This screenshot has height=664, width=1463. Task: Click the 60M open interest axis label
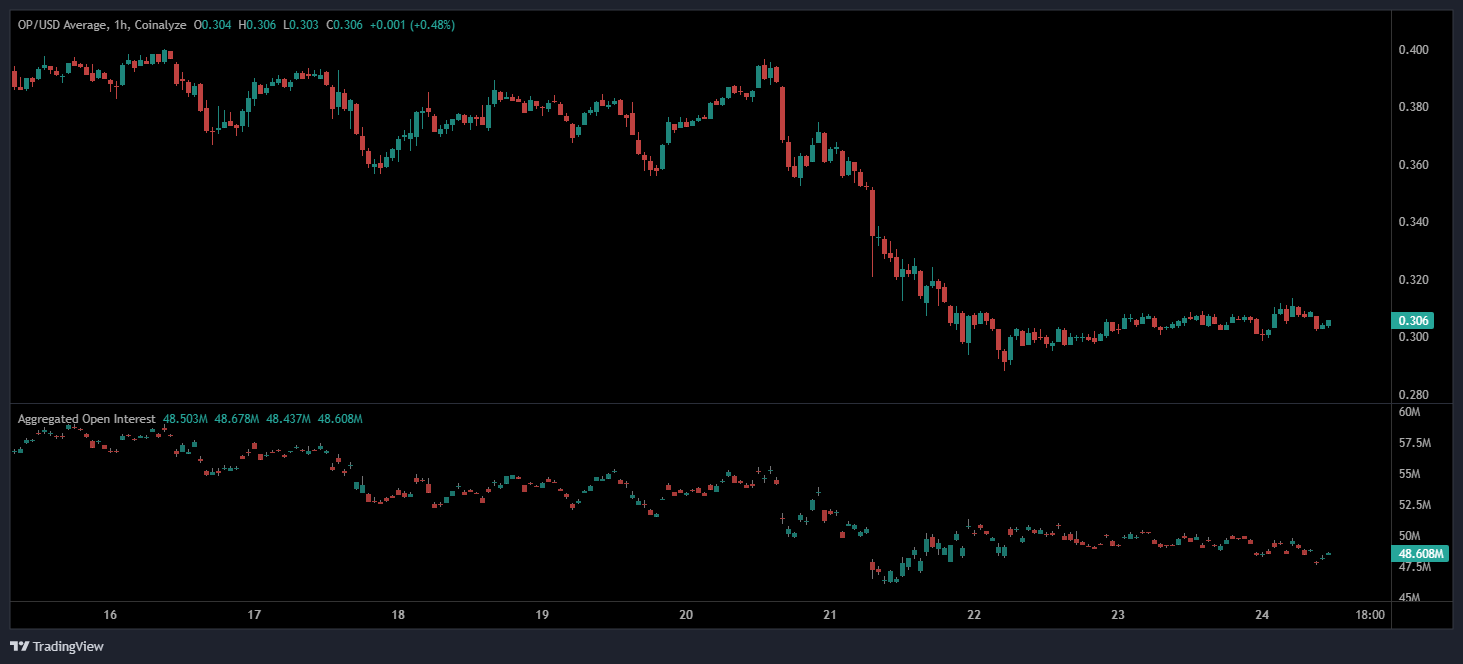pos(1410,412)
